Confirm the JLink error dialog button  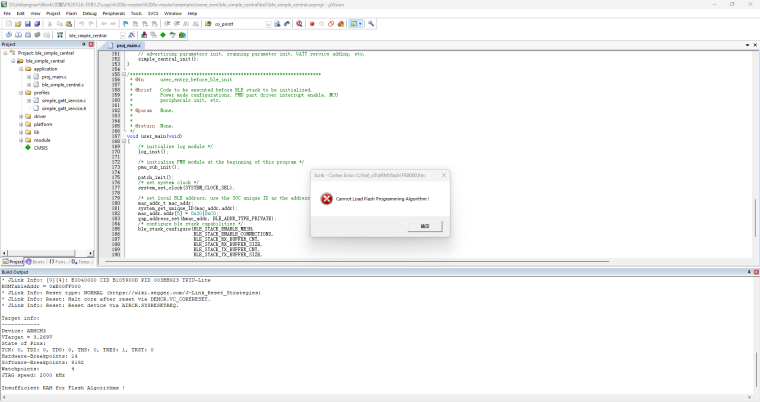click(x=425, y=226)
